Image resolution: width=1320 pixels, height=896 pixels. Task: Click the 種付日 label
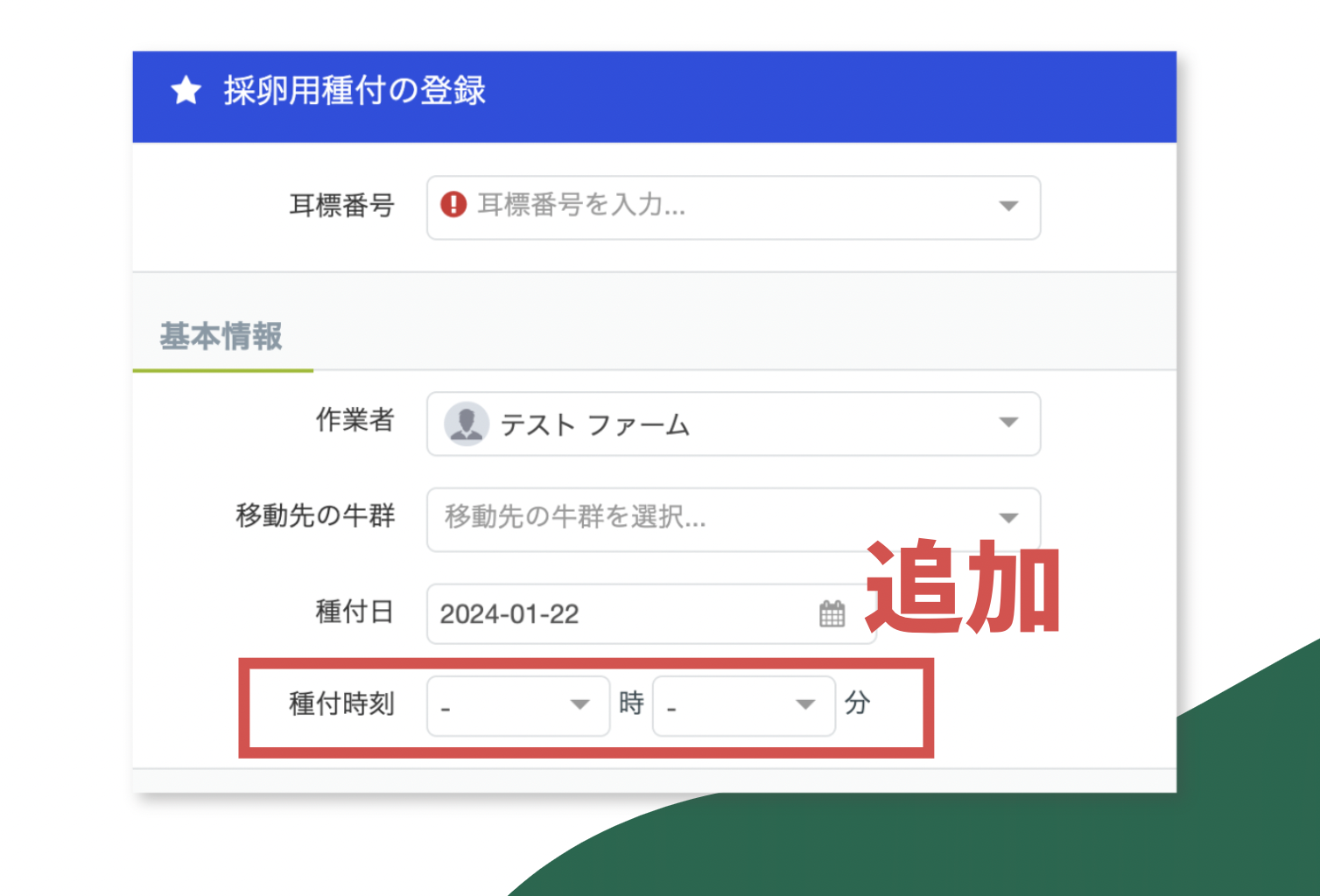pyautogui.click(x=355, y=612)
